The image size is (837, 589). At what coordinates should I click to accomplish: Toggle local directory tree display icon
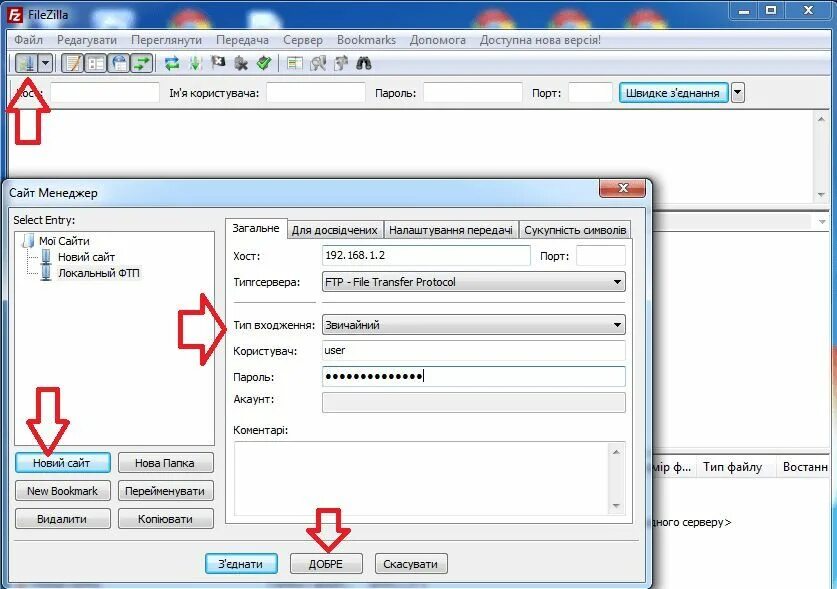pos(96,64)
